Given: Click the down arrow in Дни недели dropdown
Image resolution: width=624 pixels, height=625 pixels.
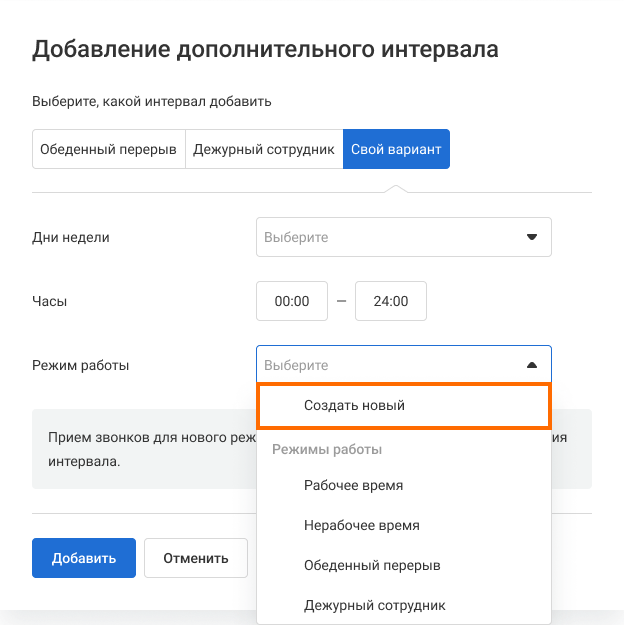Looking at the screenshot, I should pos(531,238).
